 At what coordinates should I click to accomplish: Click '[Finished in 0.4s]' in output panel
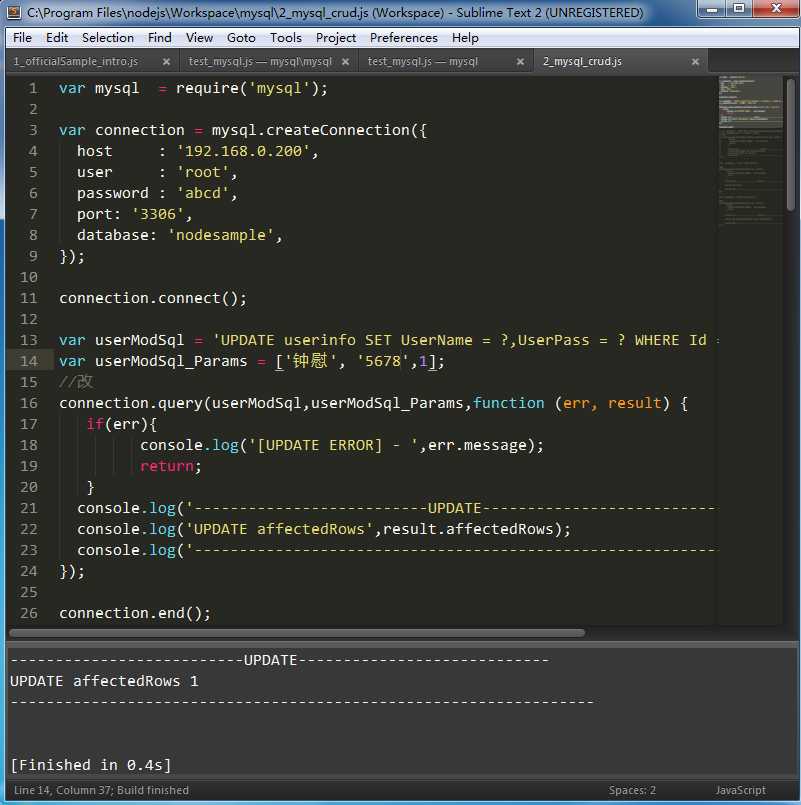(91, 765)
